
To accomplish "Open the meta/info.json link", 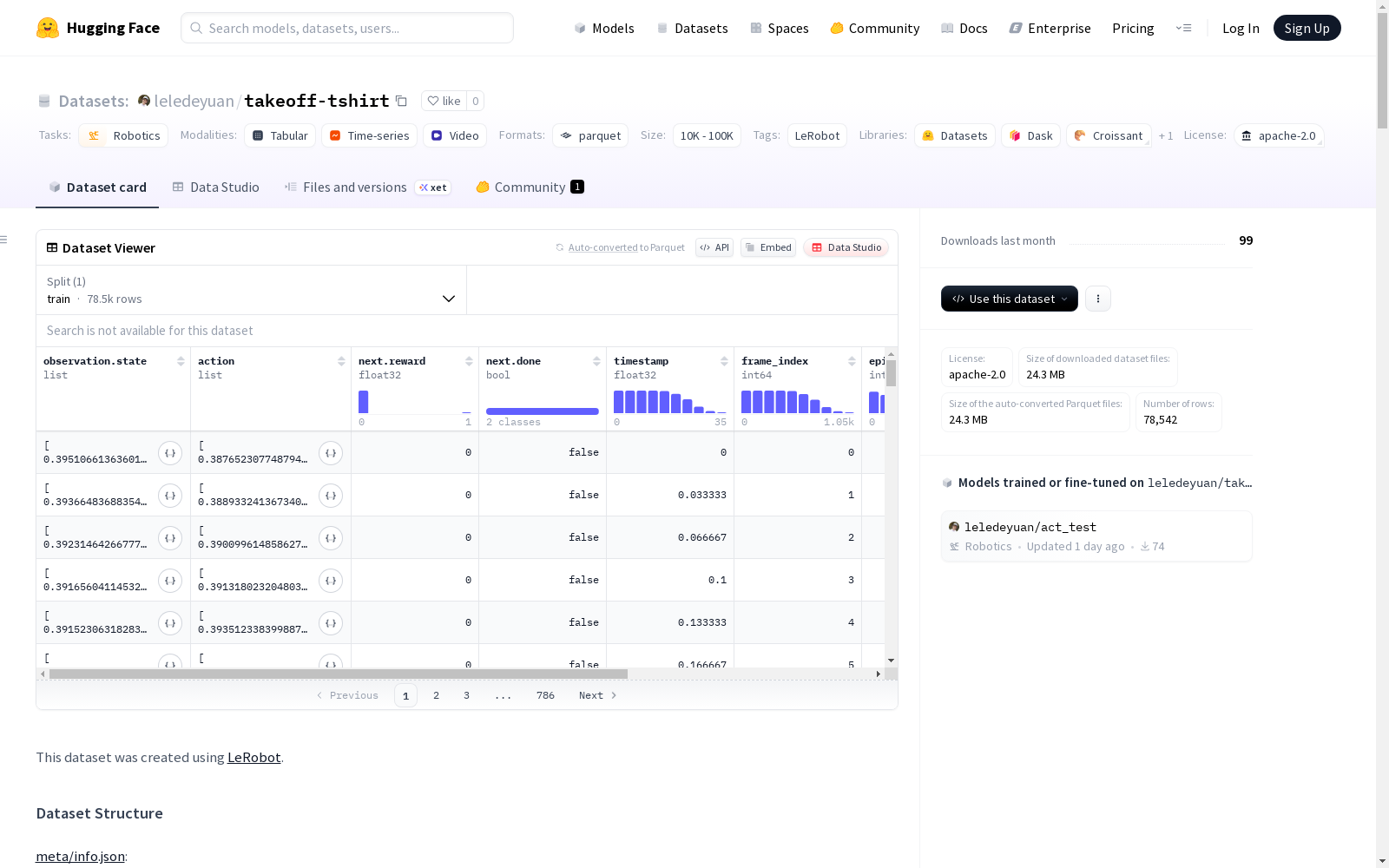I will pos(80,856).
